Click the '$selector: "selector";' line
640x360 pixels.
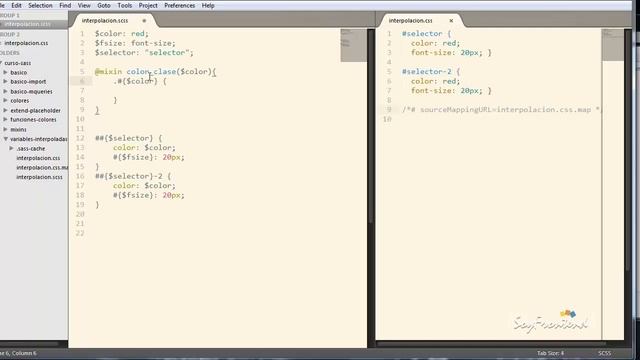tap(144, 53)
